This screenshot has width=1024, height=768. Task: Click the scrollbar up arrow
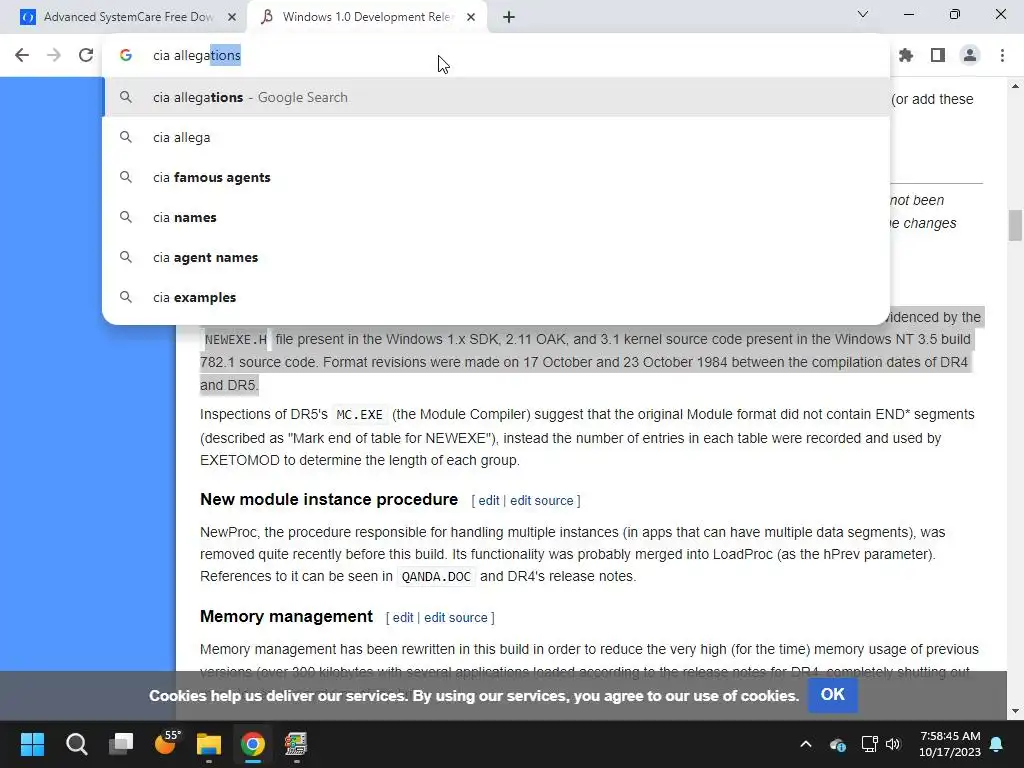[x=1015, y=86]
